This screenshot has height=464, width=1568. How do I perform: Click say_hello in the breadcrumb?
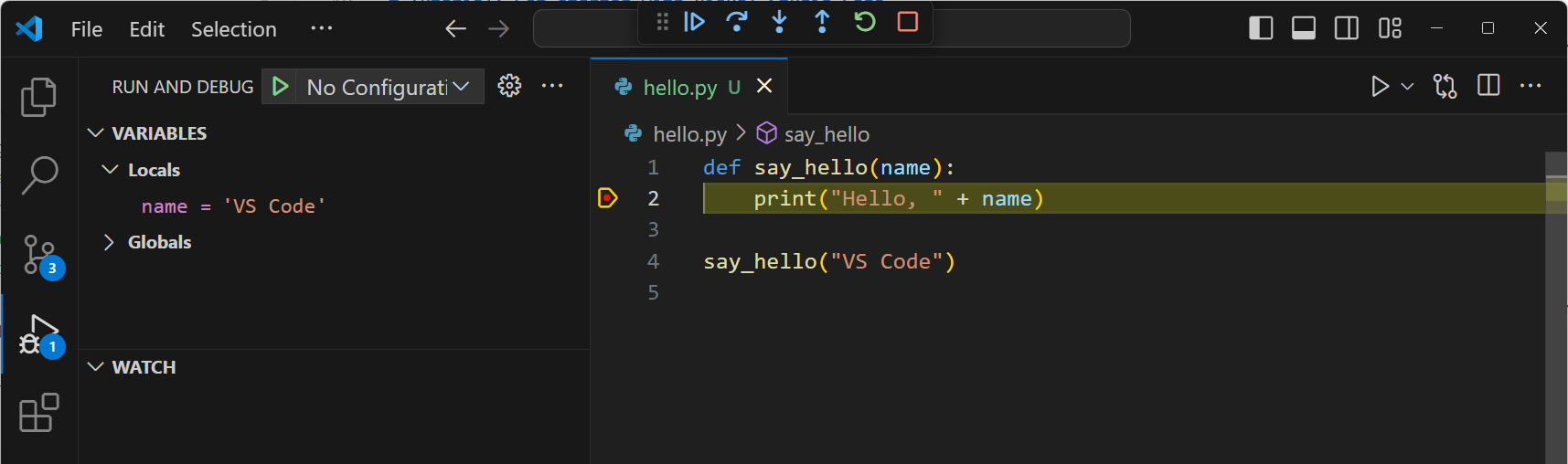click(x=826, y=134)
